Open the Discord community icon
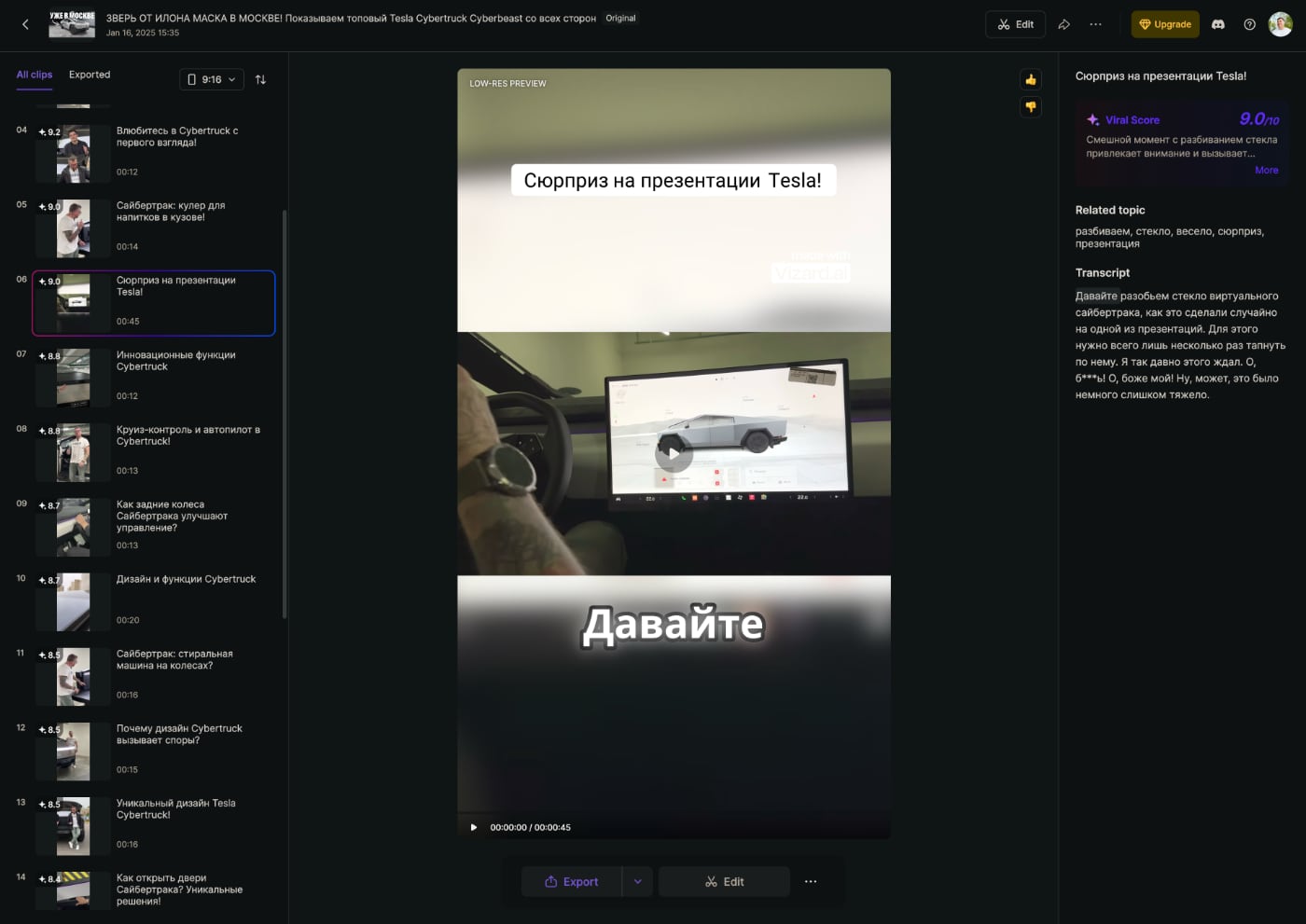1306x924 pixels. tap(1217, 24)
